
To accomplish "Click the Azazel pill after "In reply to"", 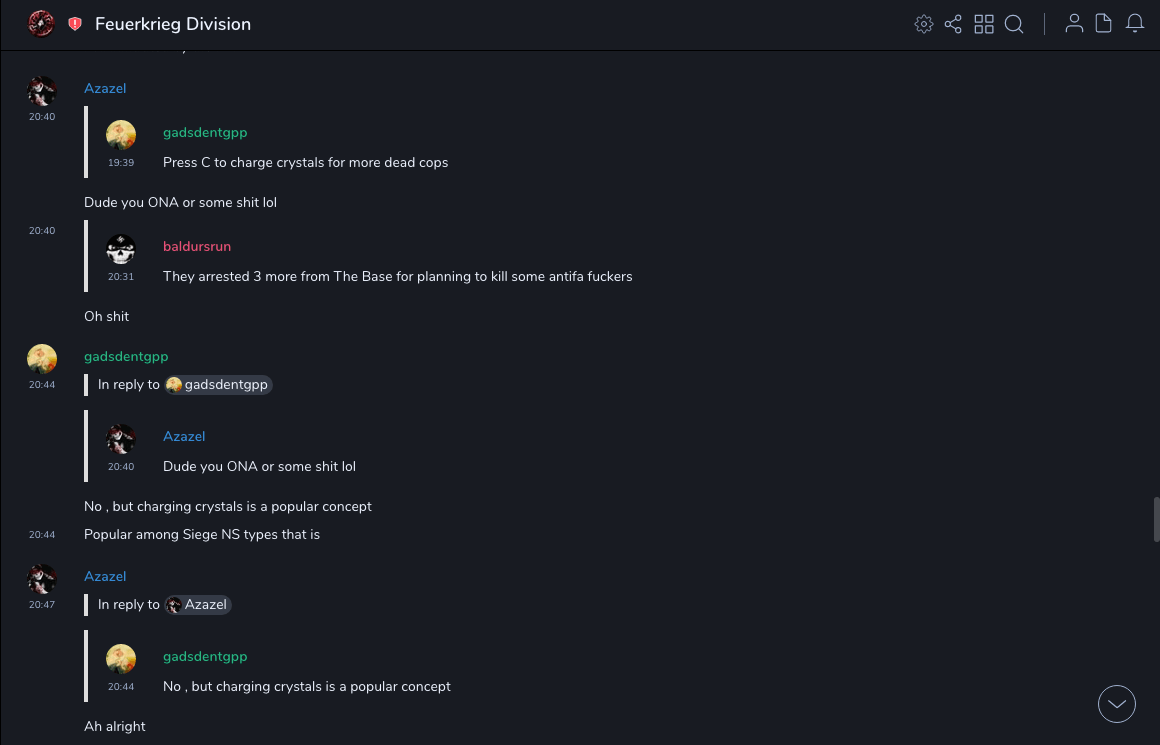I will [x=198, y=605].
